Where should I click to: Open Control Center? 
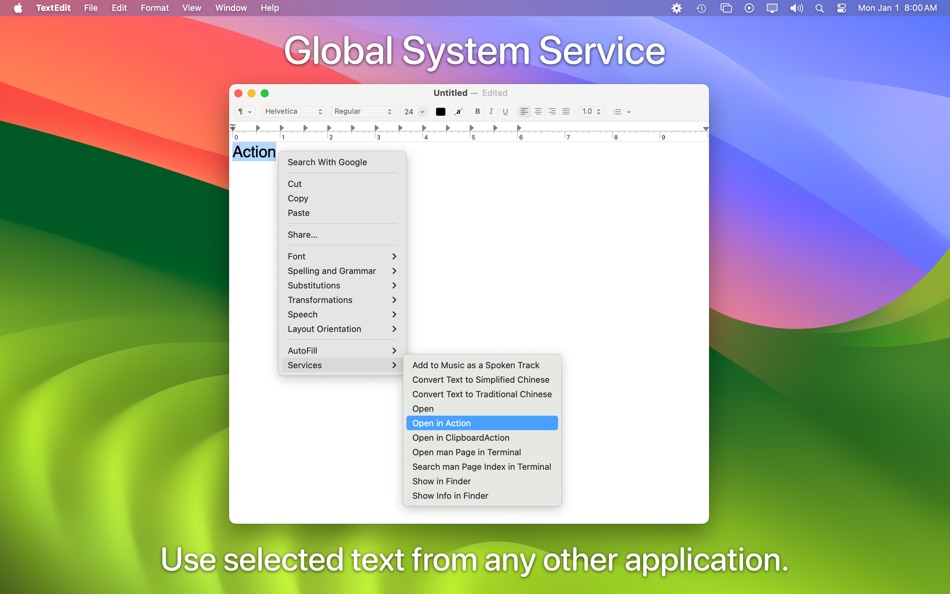coord(842,8)
